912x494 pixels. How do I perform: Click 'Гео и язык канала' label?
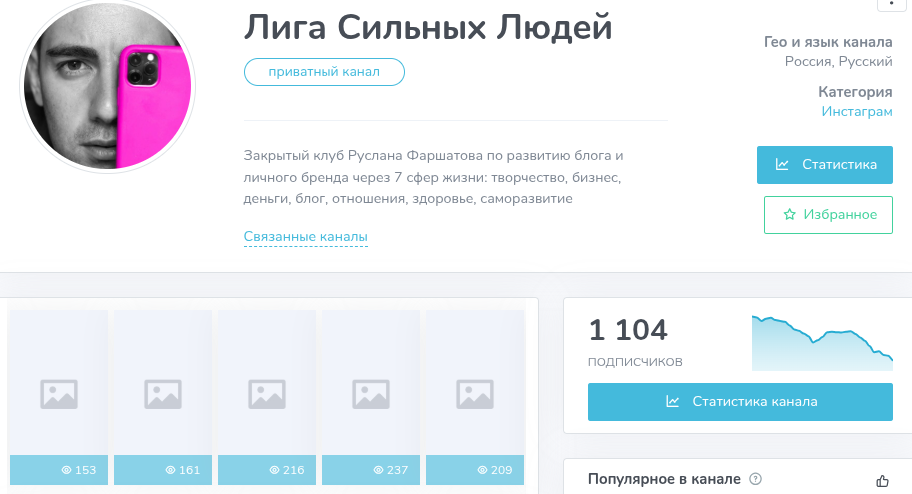point(828,42)
